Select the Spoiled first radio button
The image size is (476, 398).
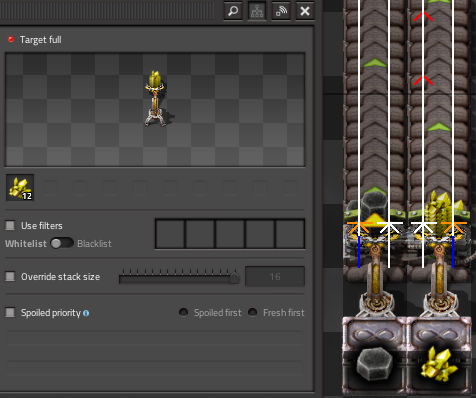(x=183, y=312)
